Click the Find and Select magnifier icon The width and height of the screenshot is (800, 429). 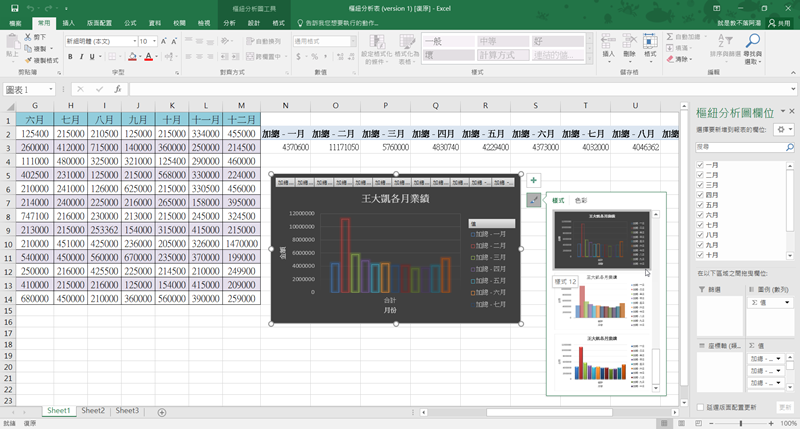752,42
